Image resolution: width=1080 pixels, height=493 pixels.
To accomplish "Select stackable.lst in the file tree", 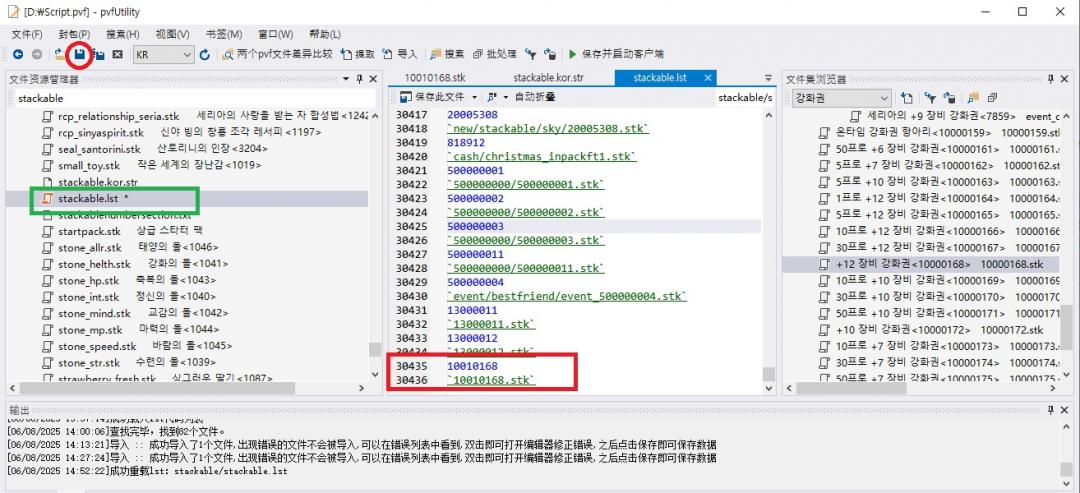I will (88, 199).
